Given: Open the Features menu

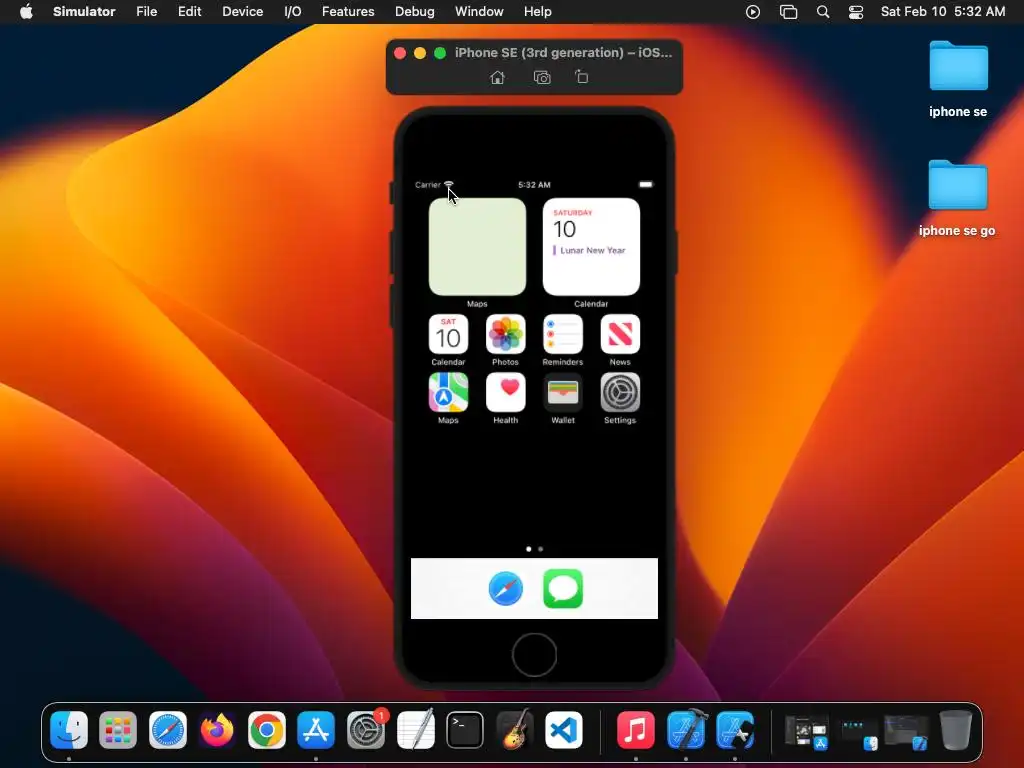Looking at the screenshot, I should pyautogui.click(x=348, y=12).
